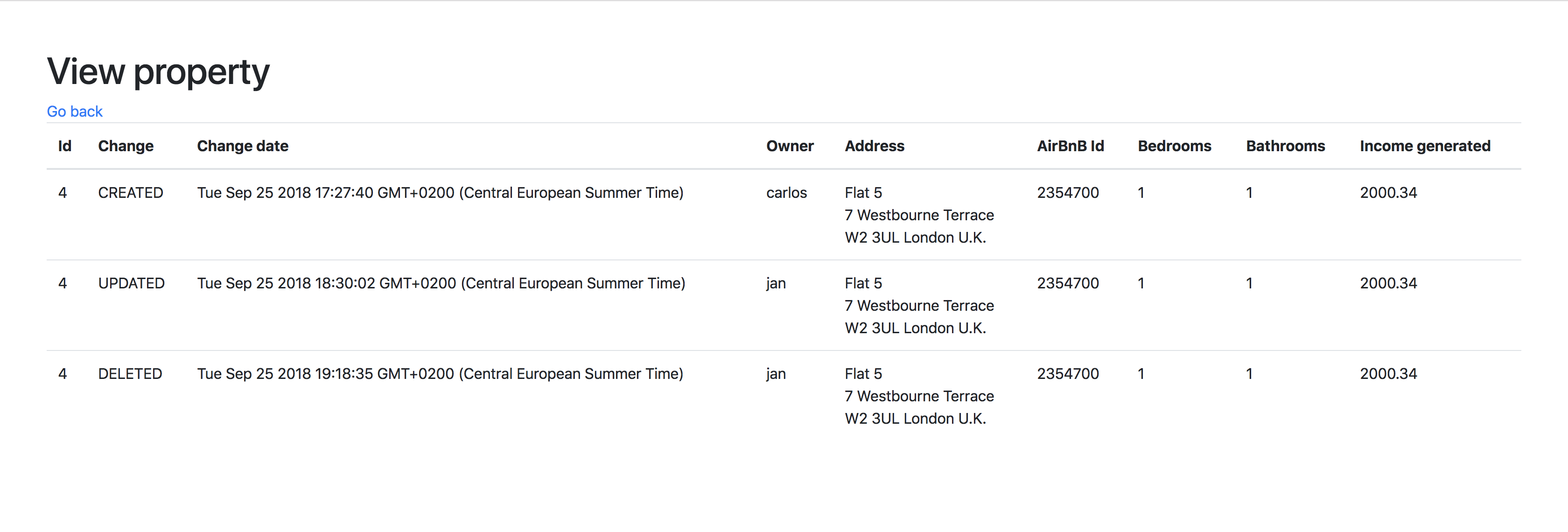This screenshot has height=532, width=1568.
Task: Select the View property heading
Action: point(158,72)
